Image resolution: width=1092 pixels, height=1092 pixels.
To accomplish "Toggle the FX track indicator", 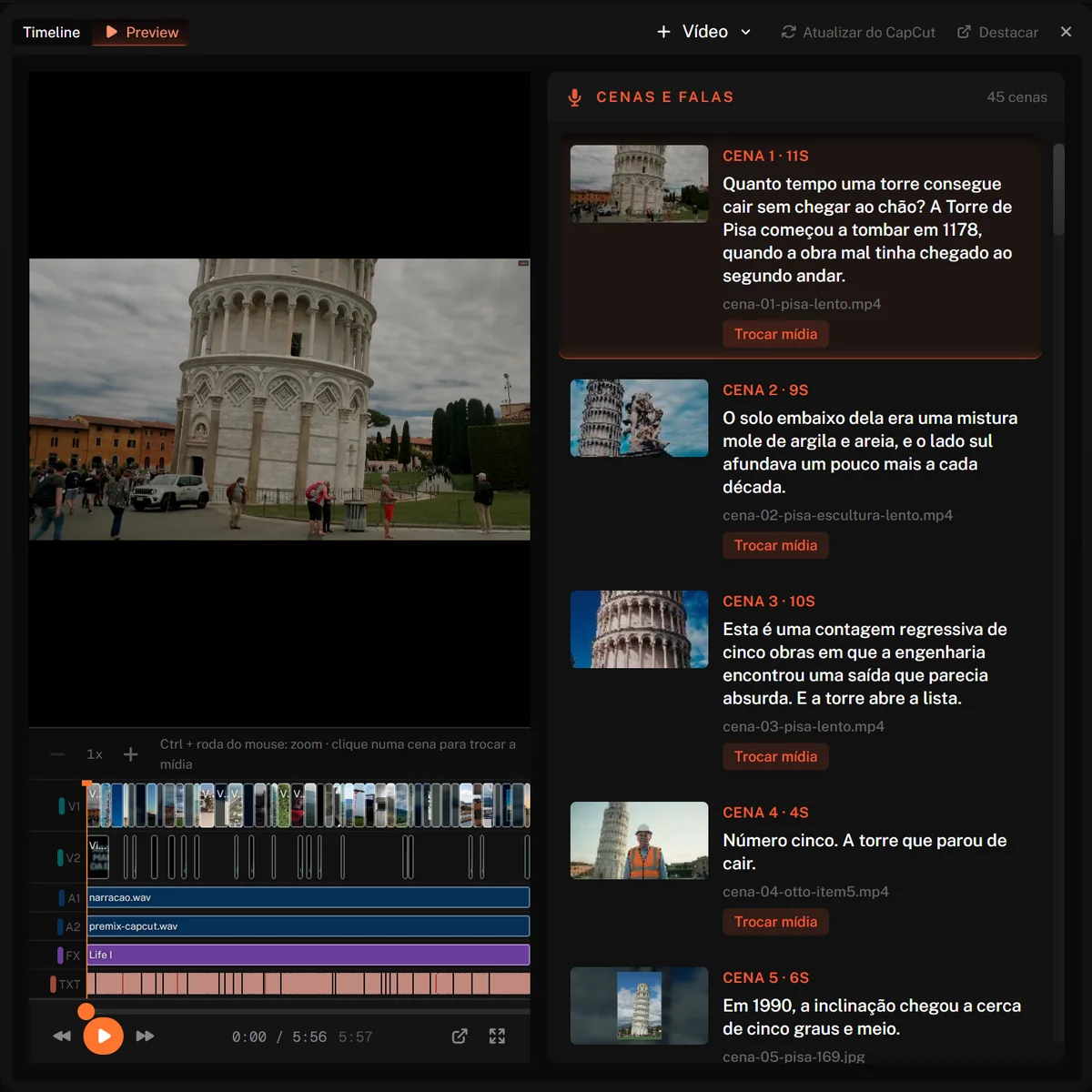I will (x=61, y=955).
